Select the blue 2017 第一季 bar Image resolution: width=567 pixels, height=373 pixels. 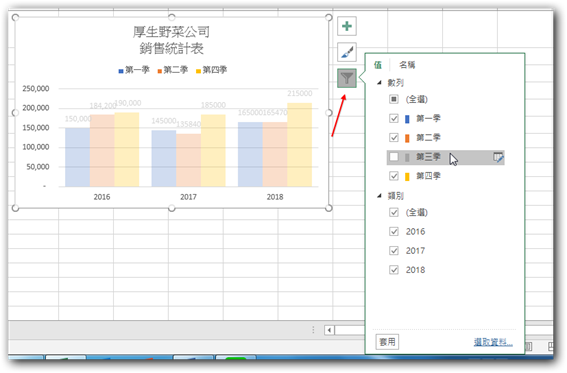pyautogui.click(x=164, y=158)
